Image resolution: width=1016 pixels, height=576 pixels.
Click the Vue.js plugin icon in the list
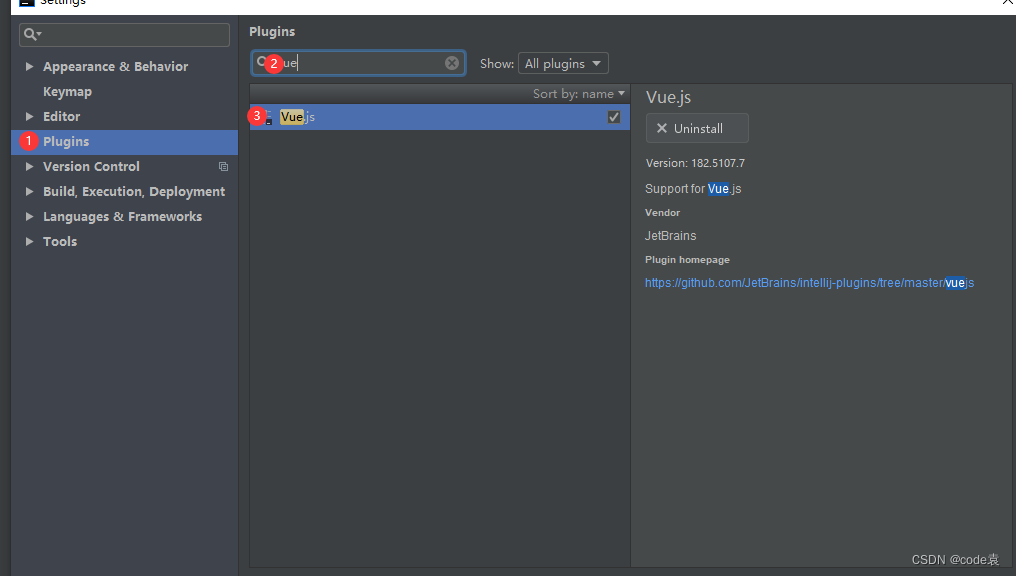(269, 116)
